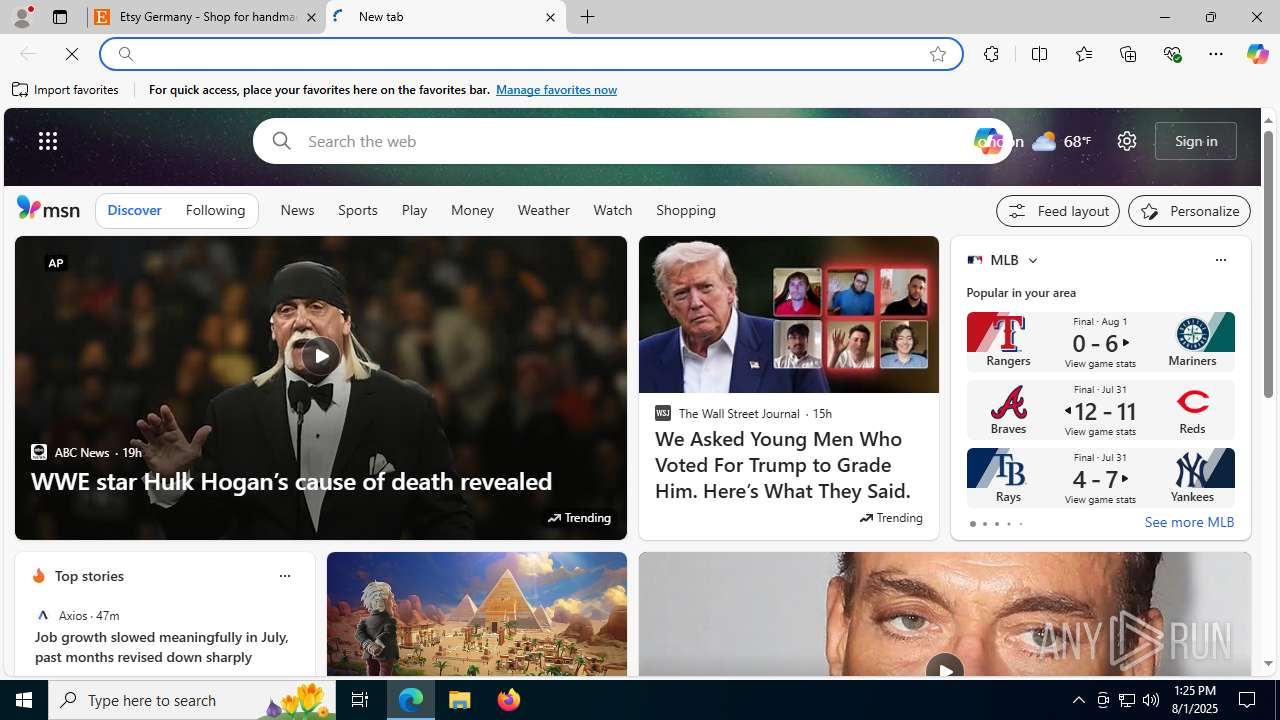
Task: Open Rangers vs Mariners game stats
Action: click(1100, 342)
